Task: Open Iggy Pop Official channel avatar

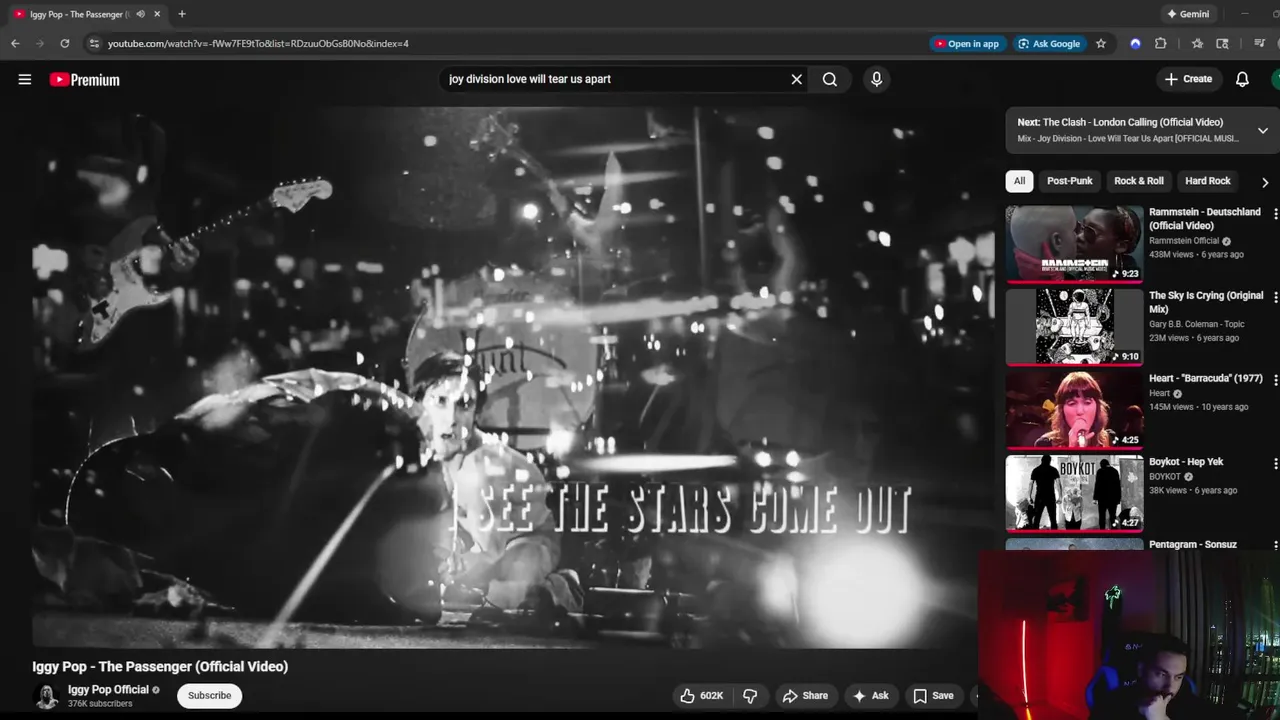Action: pyautogui.click(x=47, y=696)
